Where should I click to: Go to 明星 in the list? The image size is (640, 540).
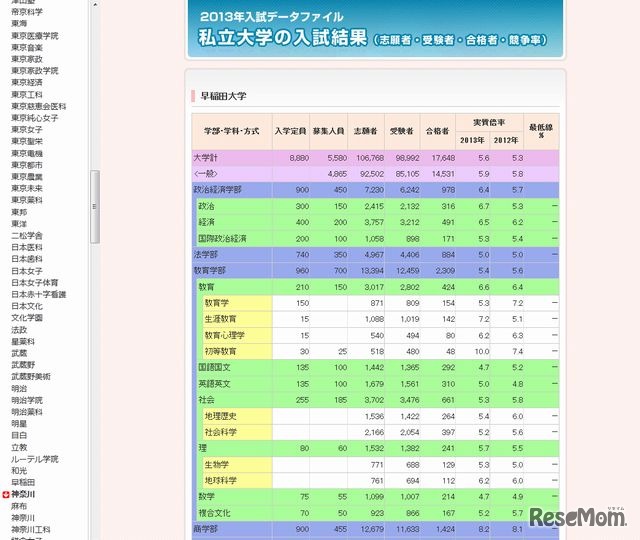click(x=19, y=424)
